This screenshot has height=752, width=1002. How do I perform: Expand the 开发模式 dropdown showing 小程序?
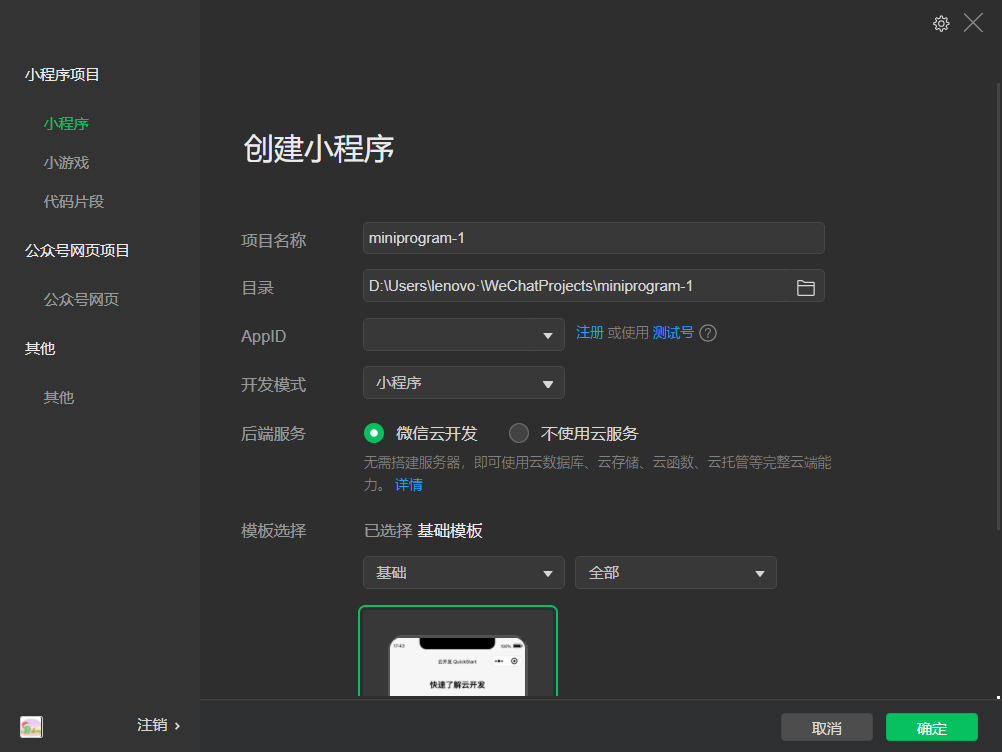tap(463, 382)
